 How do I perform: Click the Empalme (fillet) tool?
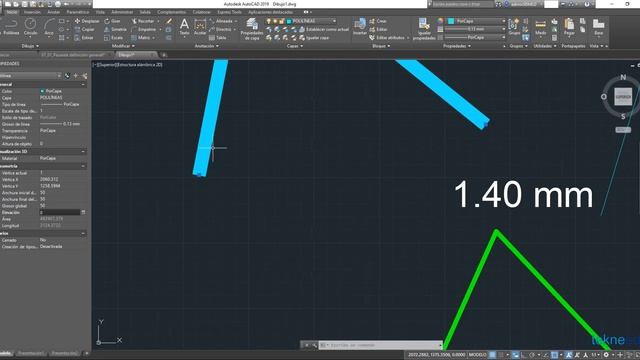[144, 29]
